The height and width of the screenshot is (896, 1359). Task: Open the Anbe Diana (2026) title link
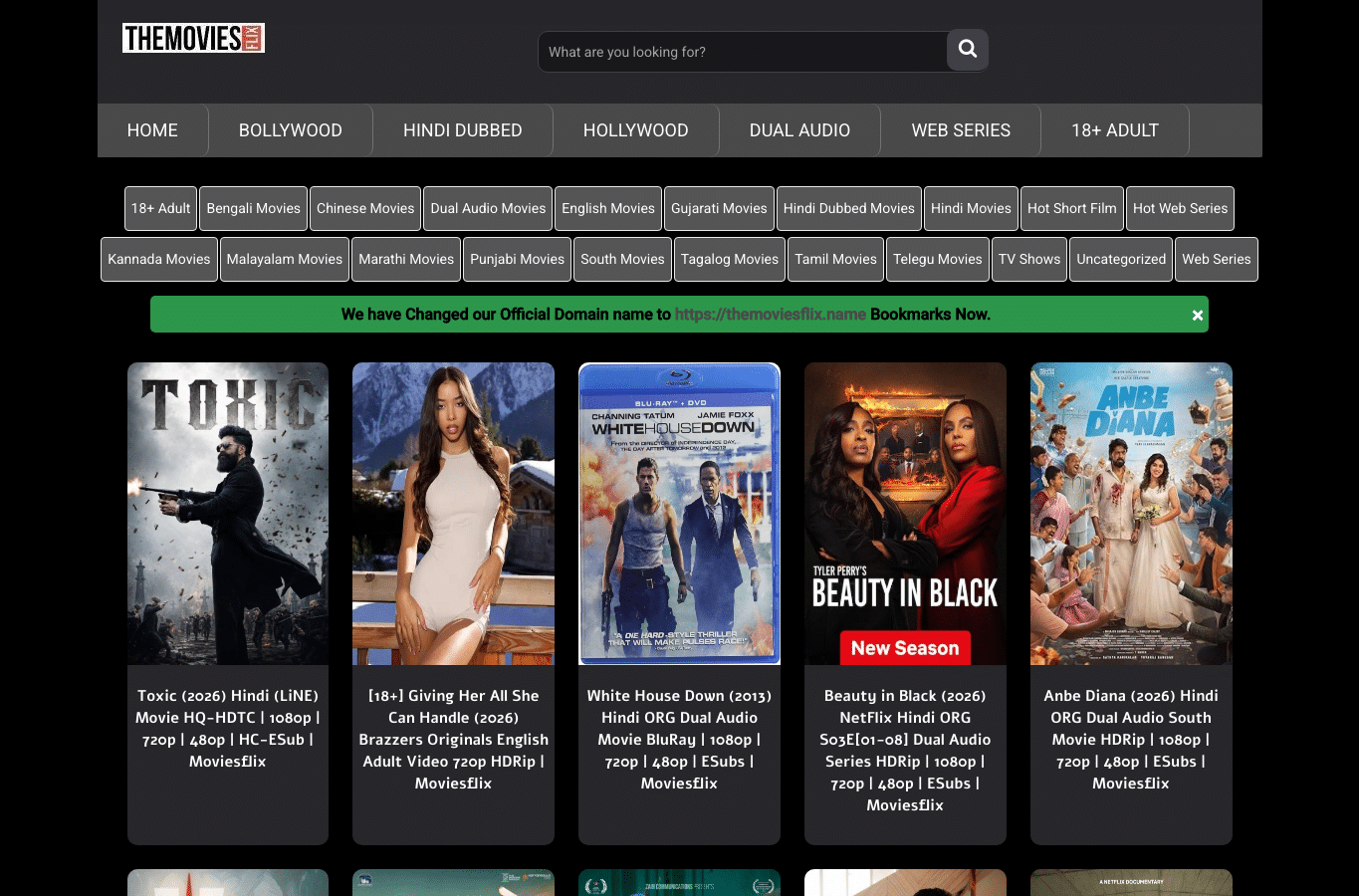[1131, 740]
